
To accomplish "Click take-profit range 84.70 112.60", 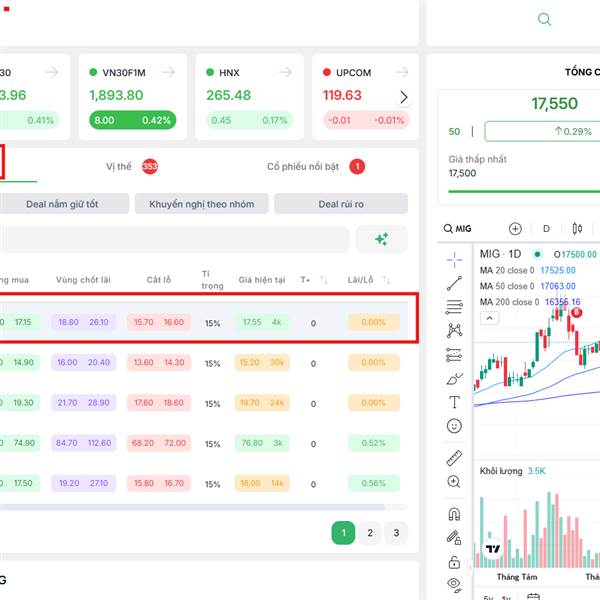I will coord(83,443).
